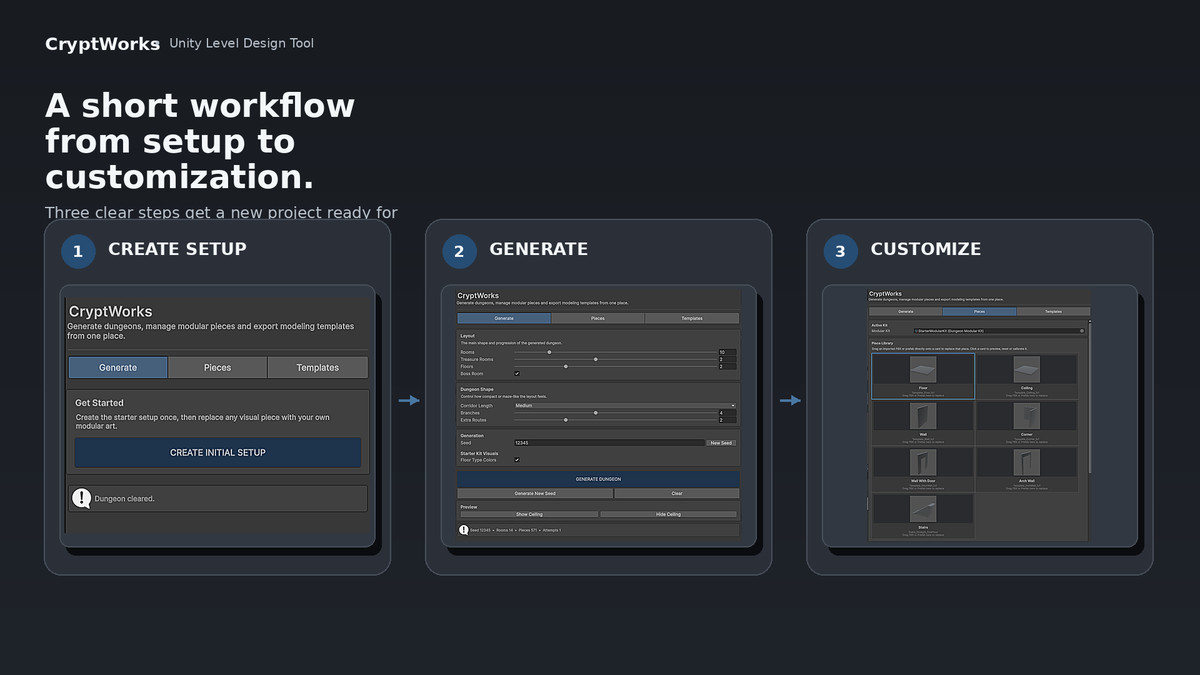Open the Generate tab in the Create Setup panel

118,367
